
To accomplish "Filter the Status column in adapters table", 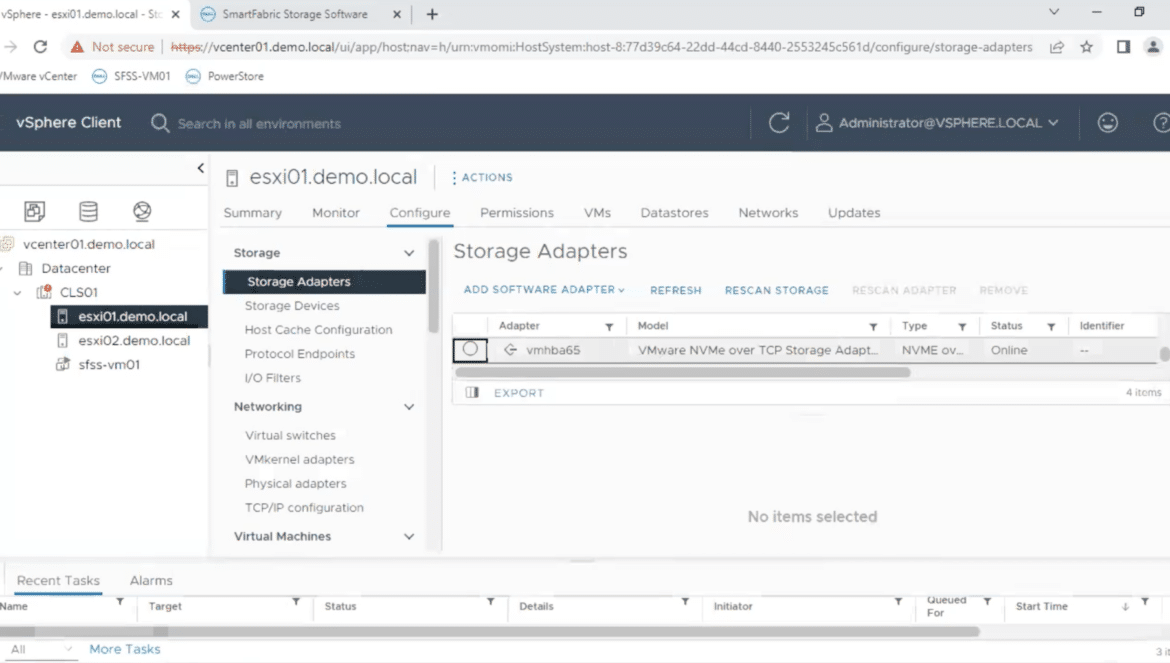I will [1051, 327].
